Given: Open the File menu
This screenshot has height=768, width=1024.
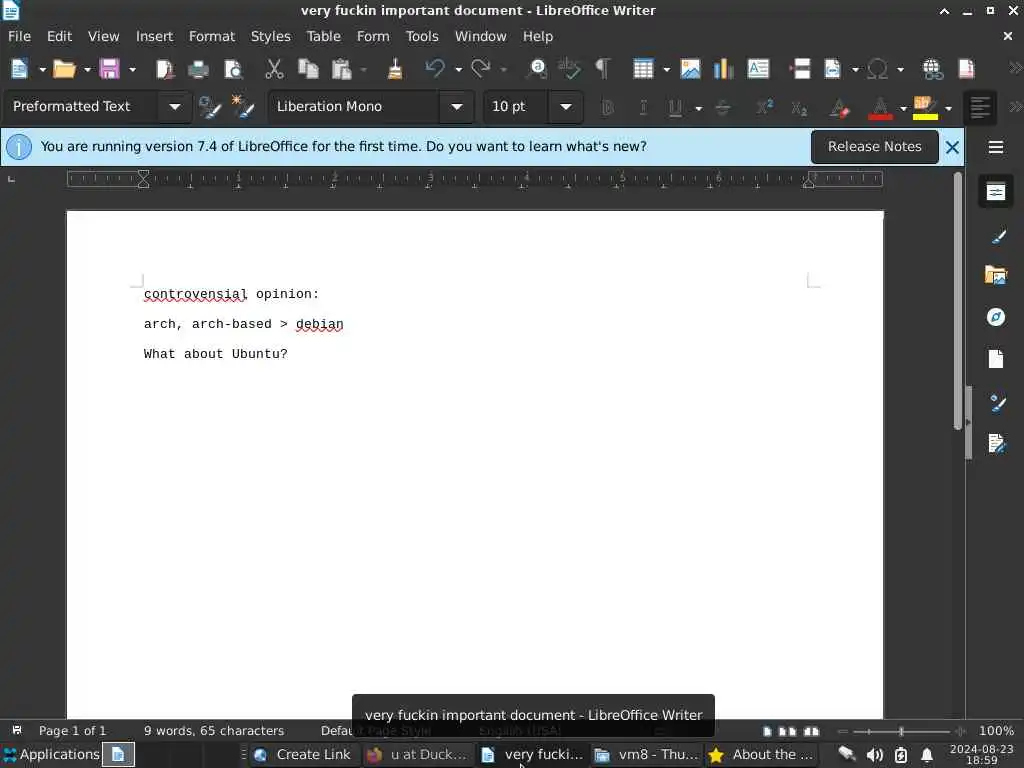Looking at the screenshot, I should click(19, 37).
